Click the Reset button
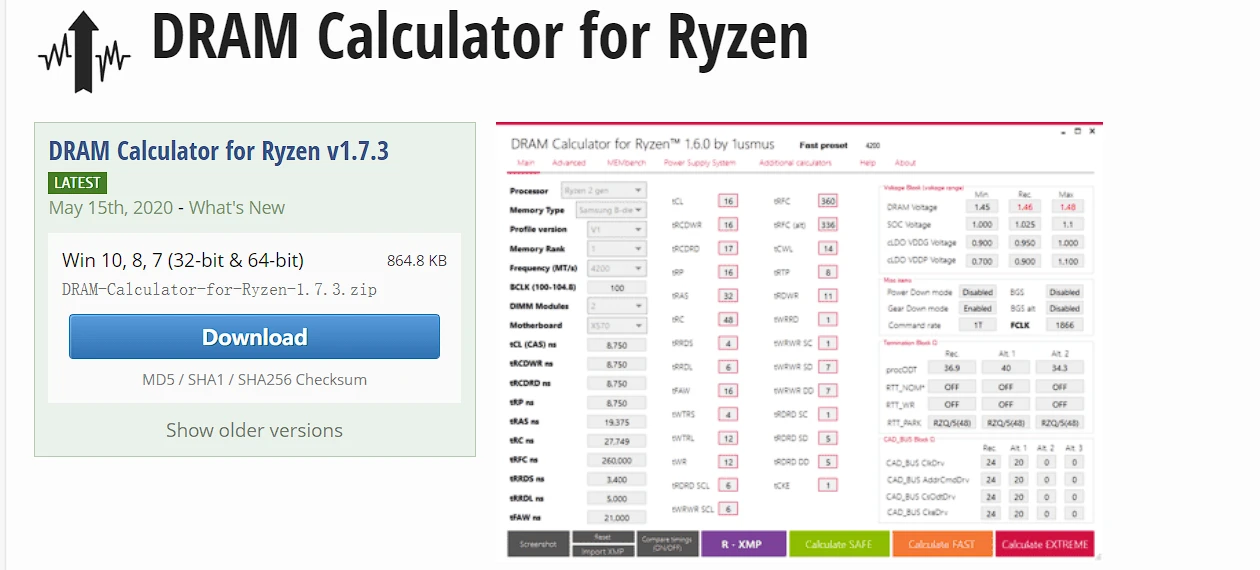1260x570 pixels. coord(603,537)
